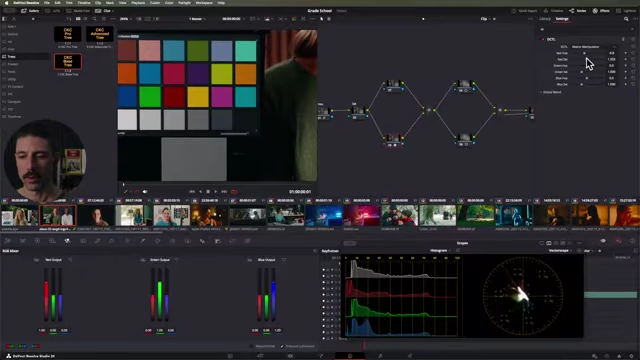The width and height of the screenshot is (640, 360).
Task: Open the DaVinci Resolve application menu
Action: (x=27, y=3)
